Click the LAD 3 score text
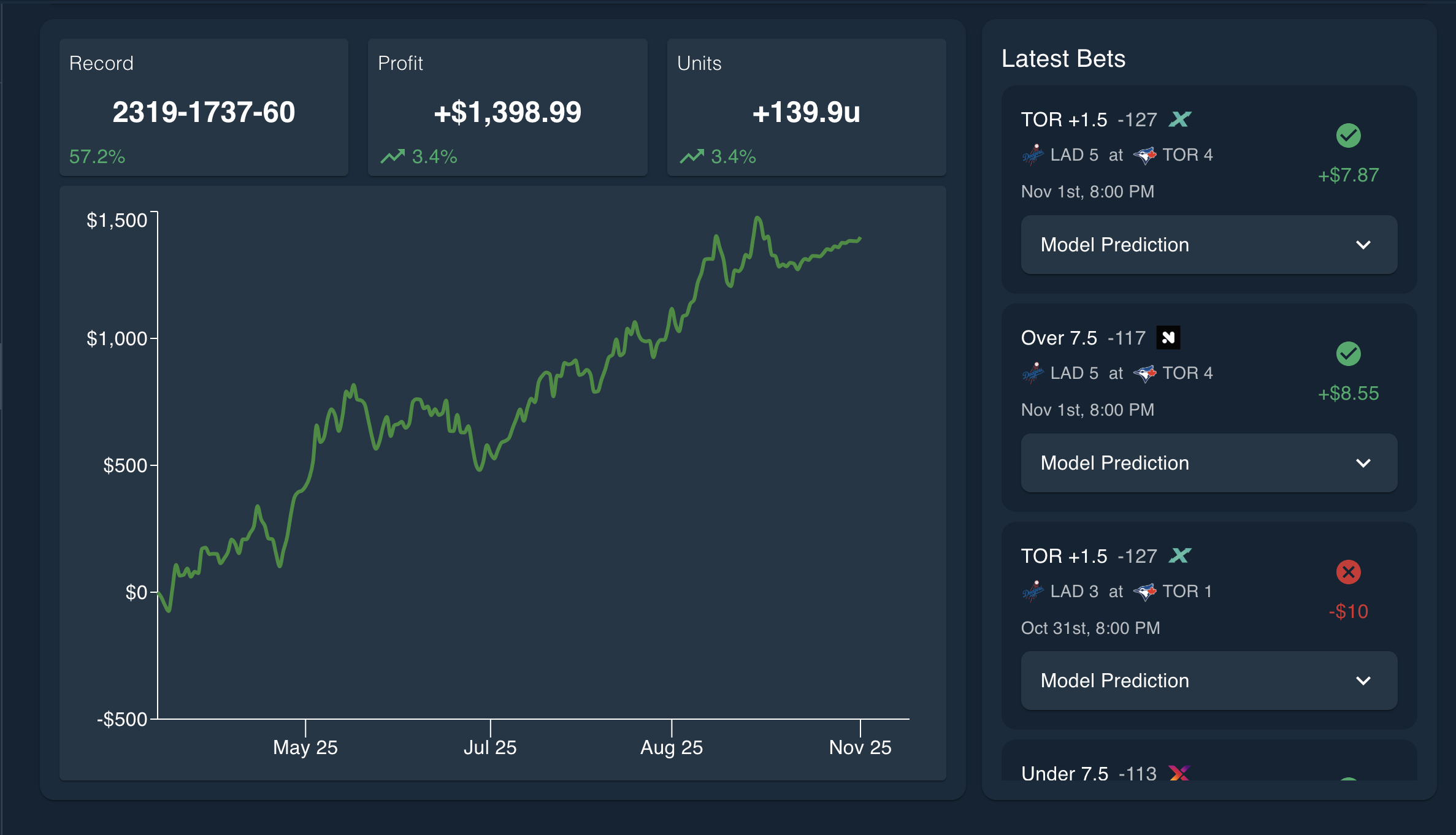 [1074, 592]
